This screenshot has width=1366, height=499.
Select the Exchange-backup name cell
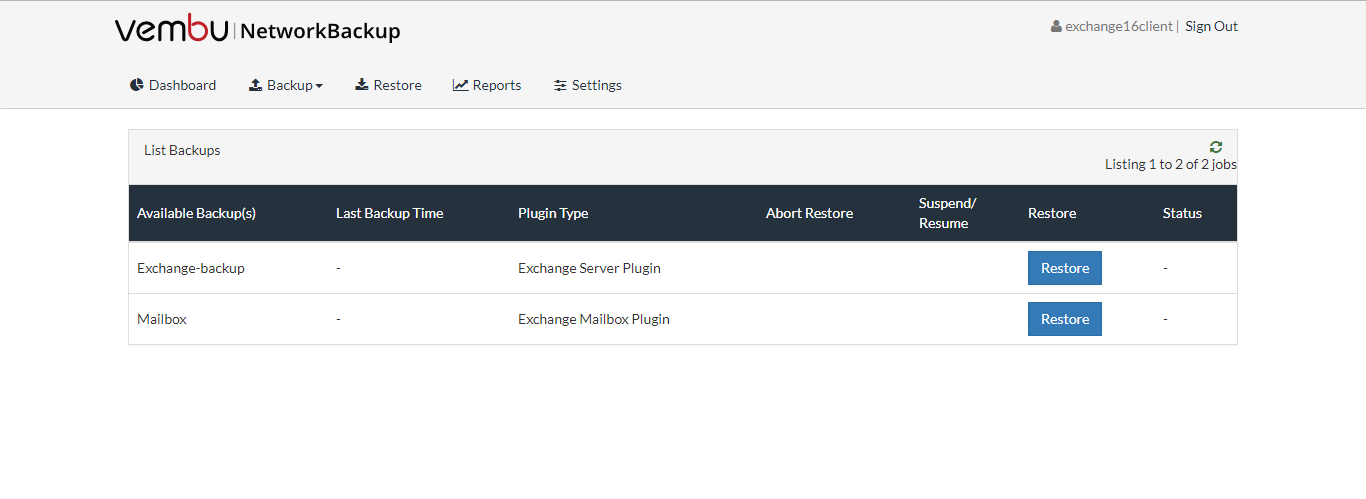(191, 268)
